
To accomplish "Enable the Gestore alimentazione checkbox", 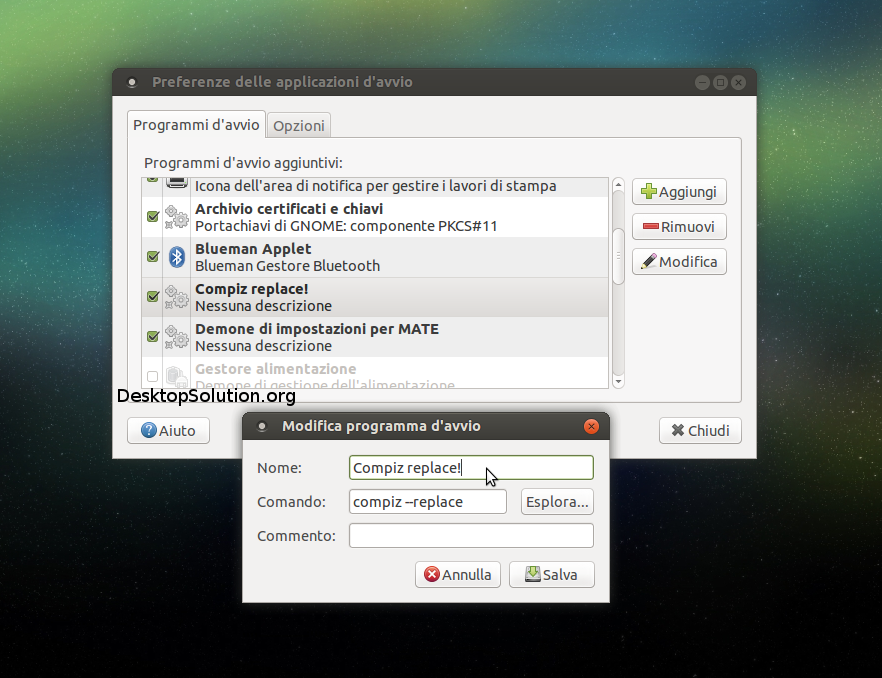I will tap(152, 376).
